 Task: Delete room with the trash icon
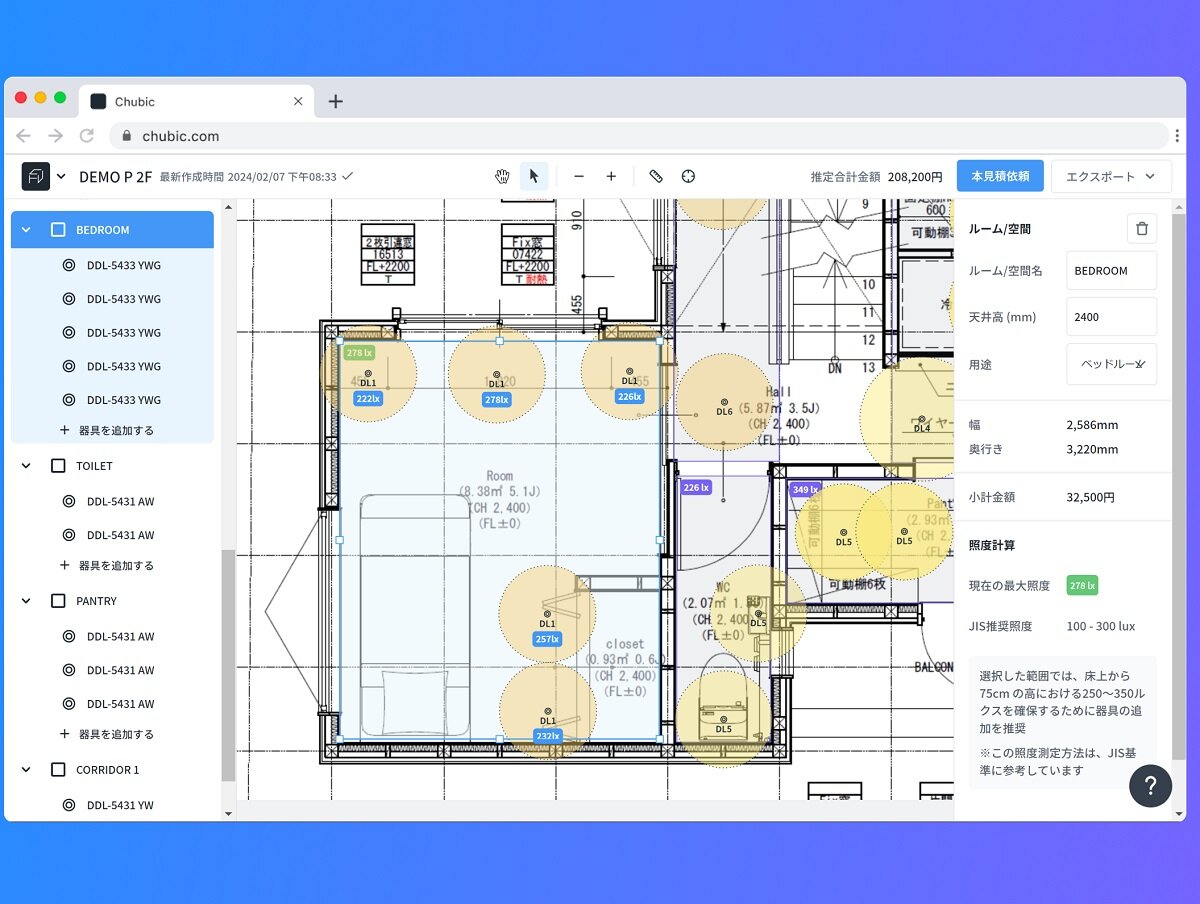coord(1142,228)
